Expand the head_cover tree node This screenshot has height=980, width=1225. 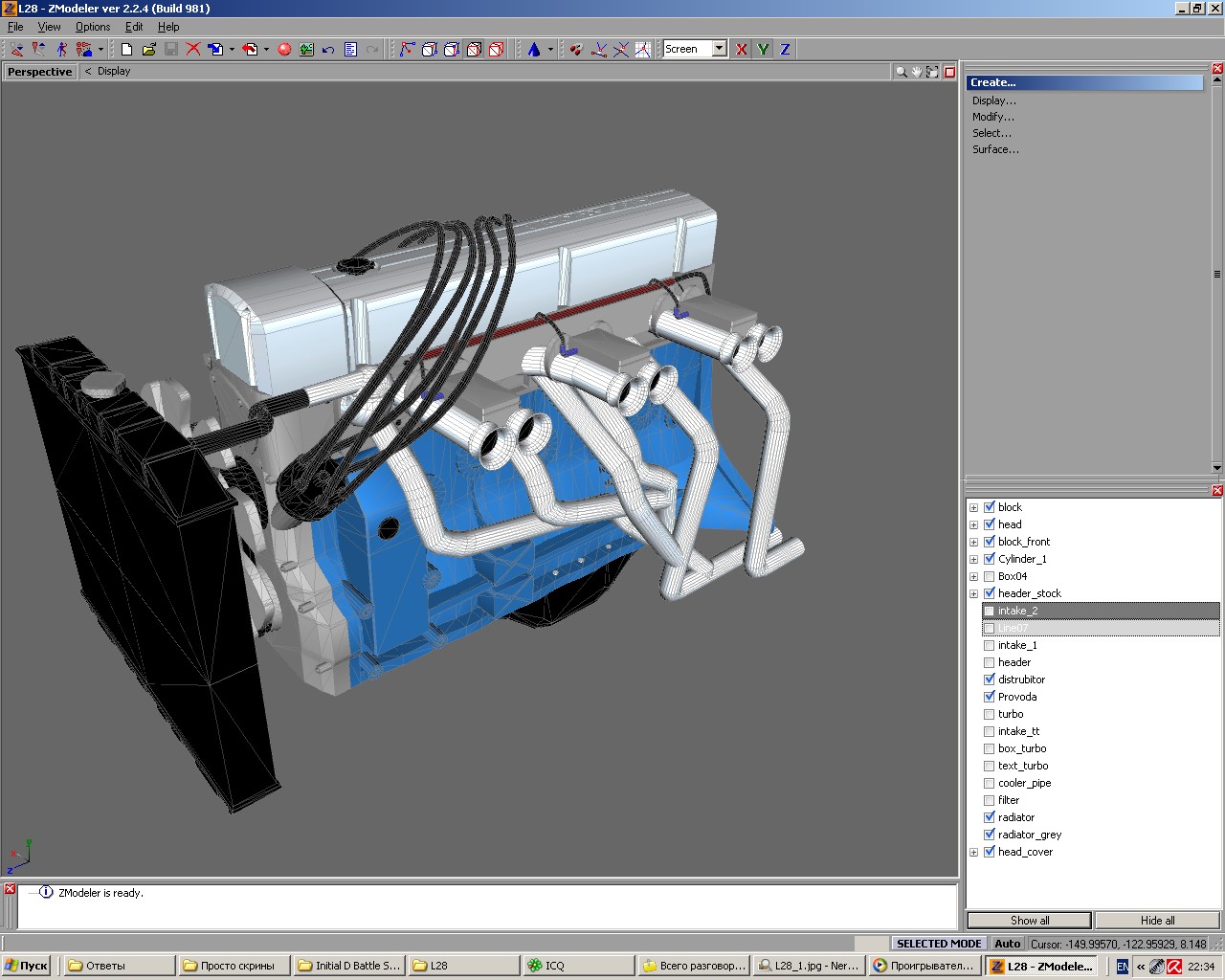click(x=974, y=852)
